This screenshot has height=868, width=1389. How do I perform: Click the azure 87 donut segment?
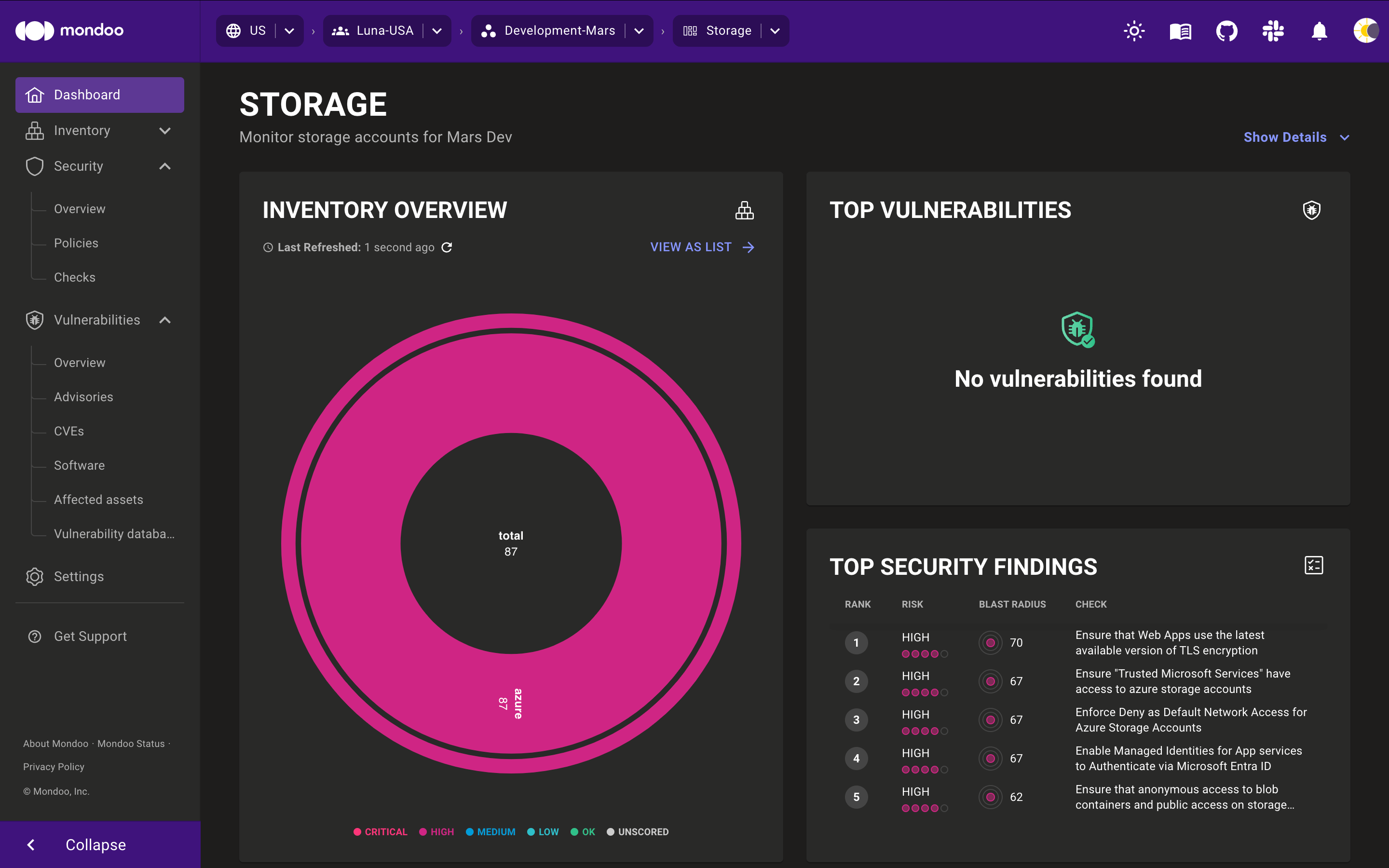click(x=511, y=704)
